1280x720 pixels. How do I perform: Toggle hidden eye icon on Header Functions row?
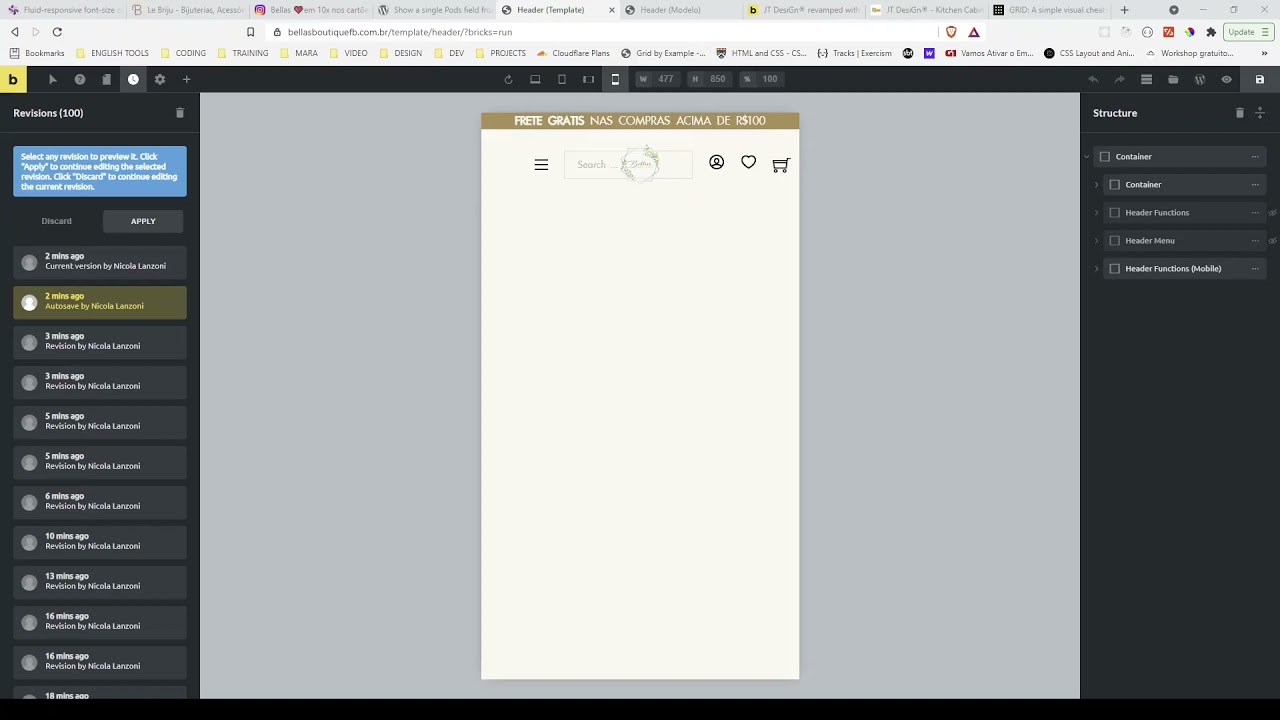(1273, 213)
